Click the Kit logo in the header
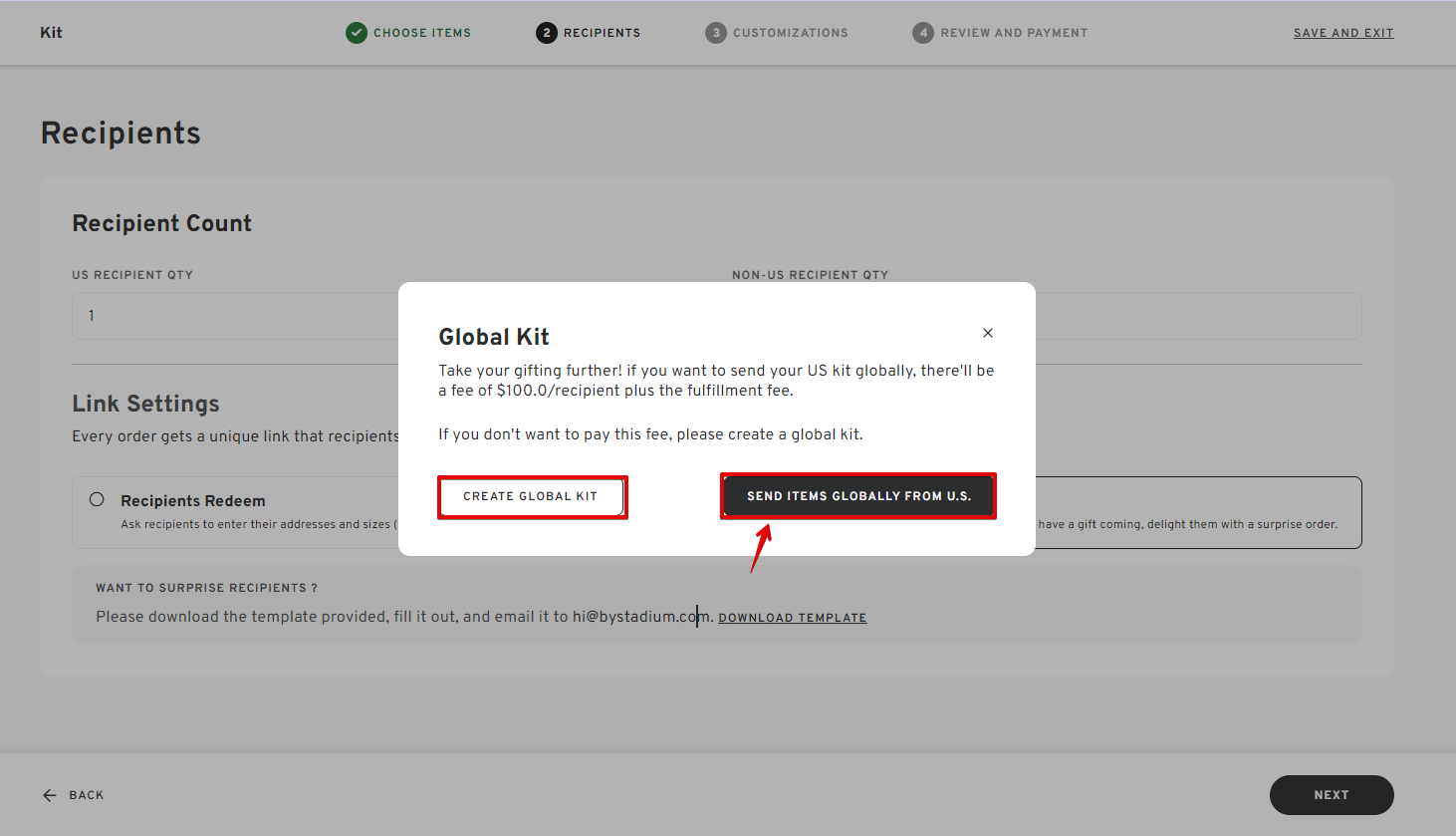Image resolution: width=1456 pixels, height=836 pixels. (51, 33)
